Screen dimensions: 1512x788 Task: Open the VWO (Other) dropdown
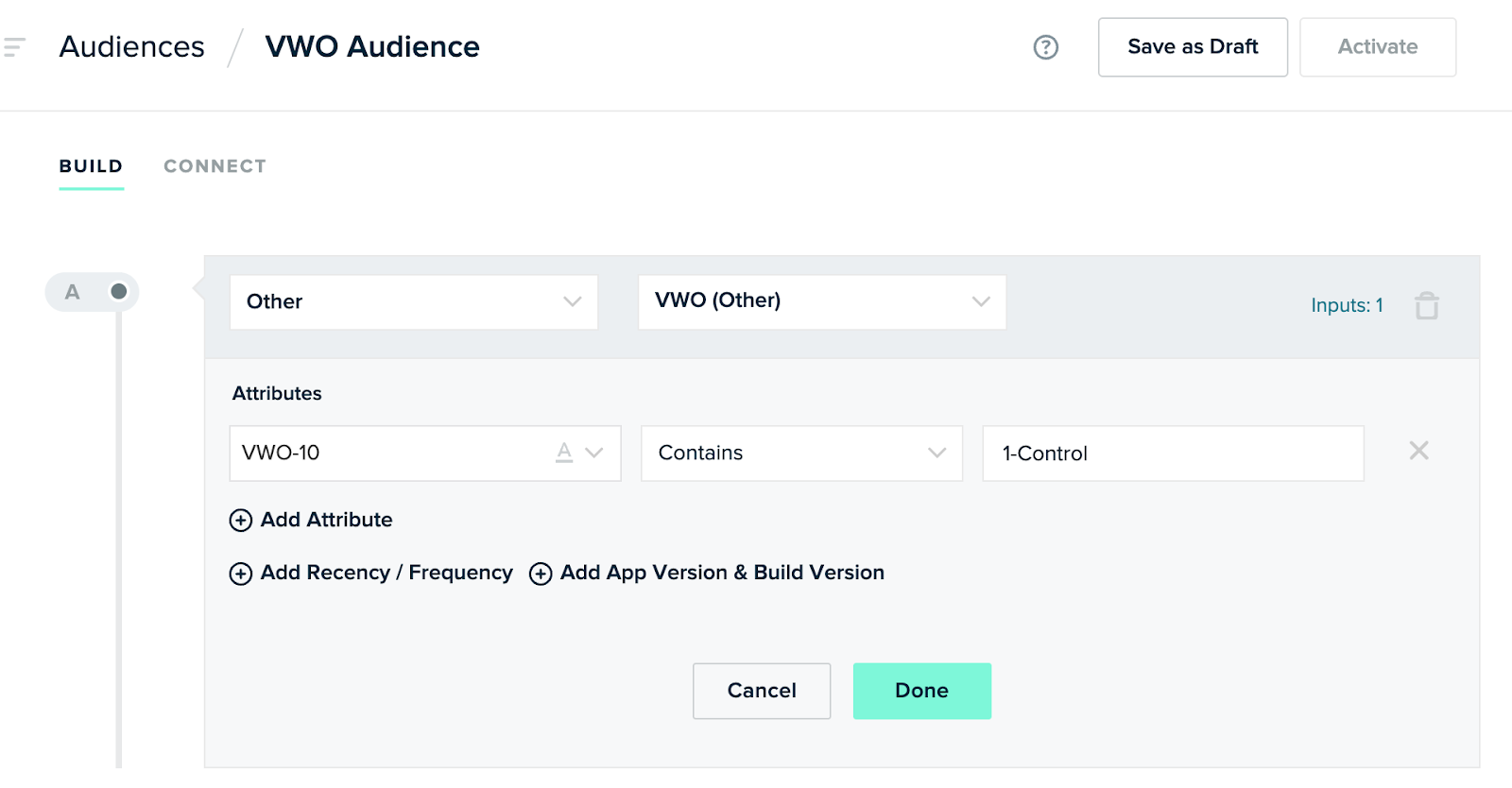point(822,302)
